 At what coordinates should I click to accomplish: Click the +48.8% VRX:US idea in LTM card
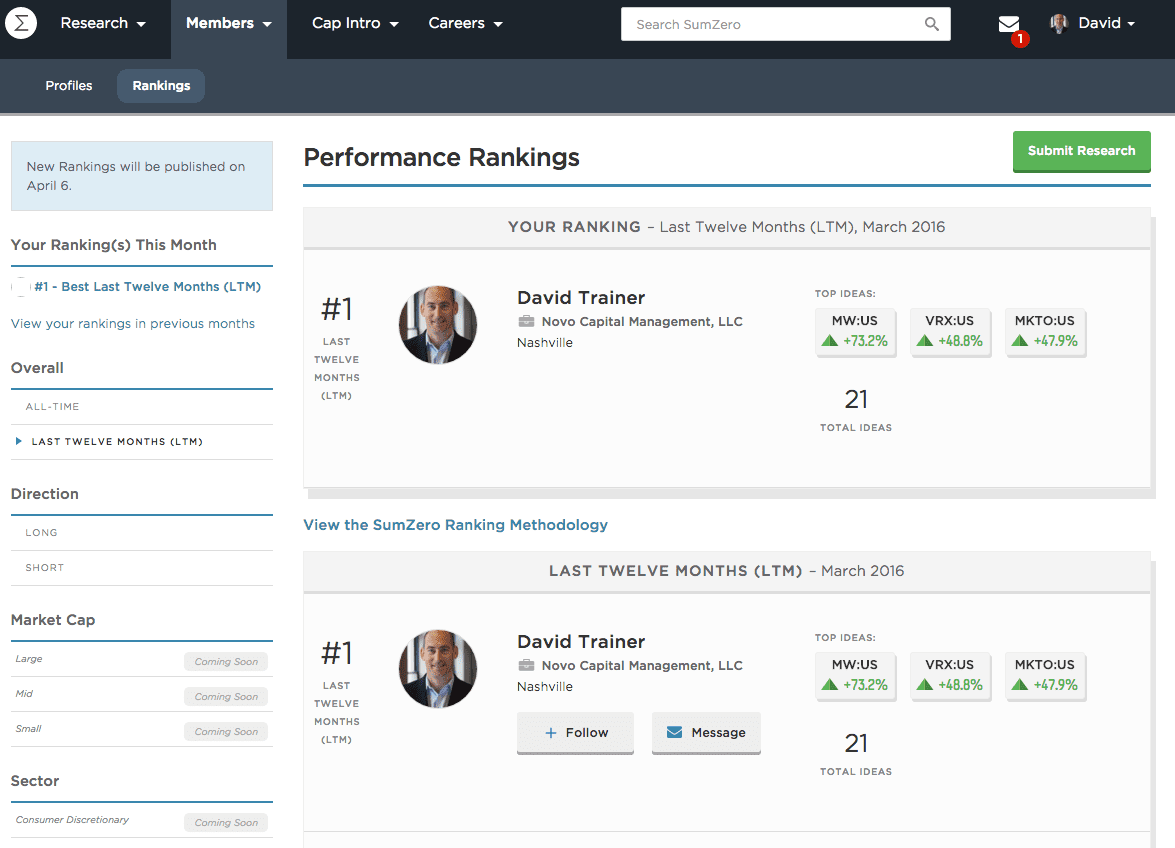[950, 676]
